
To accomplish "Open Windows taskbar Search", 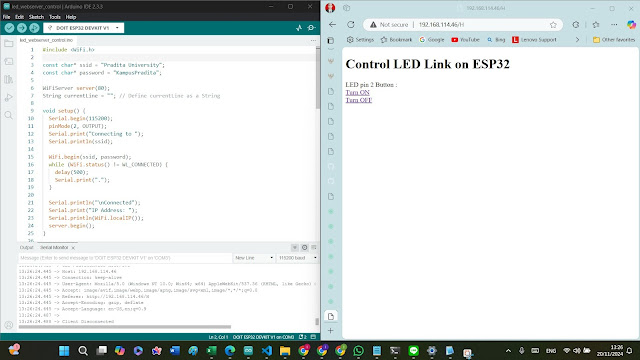I will click(x=83, y=351).
